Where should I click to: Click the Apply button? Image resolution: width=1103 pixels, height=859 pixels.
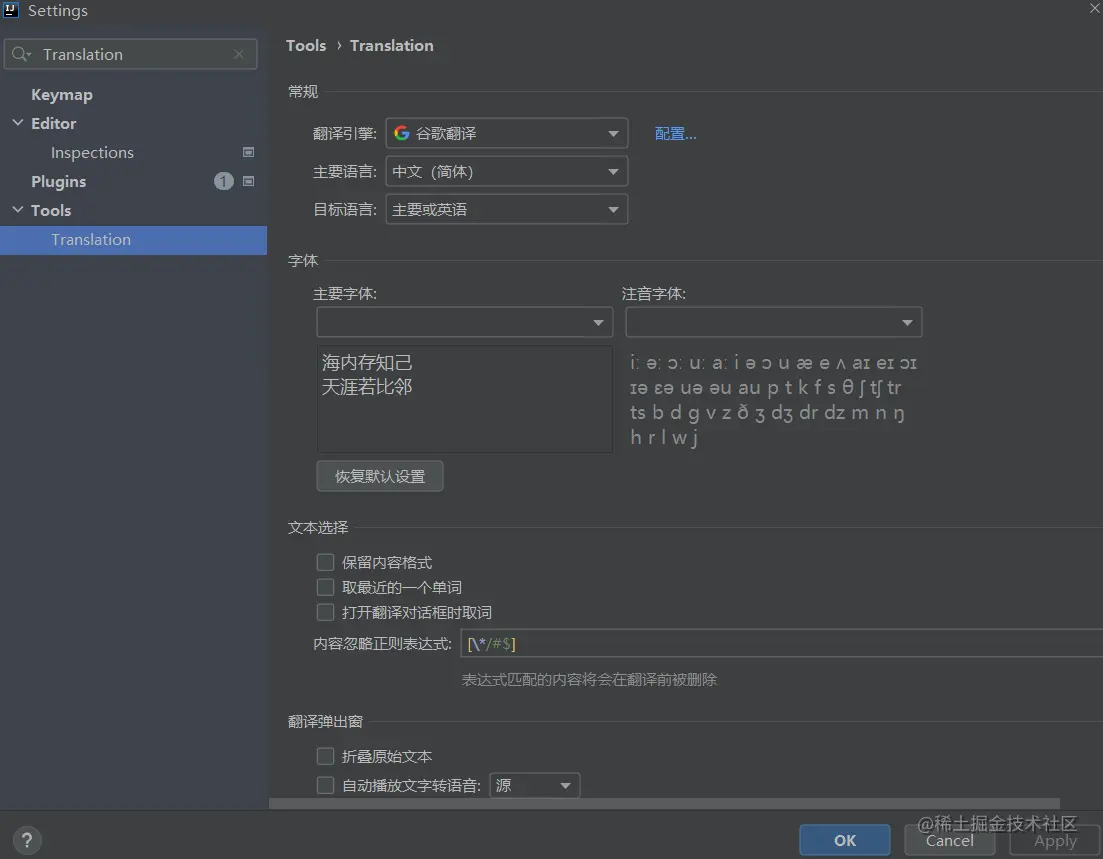point(1055,840)
